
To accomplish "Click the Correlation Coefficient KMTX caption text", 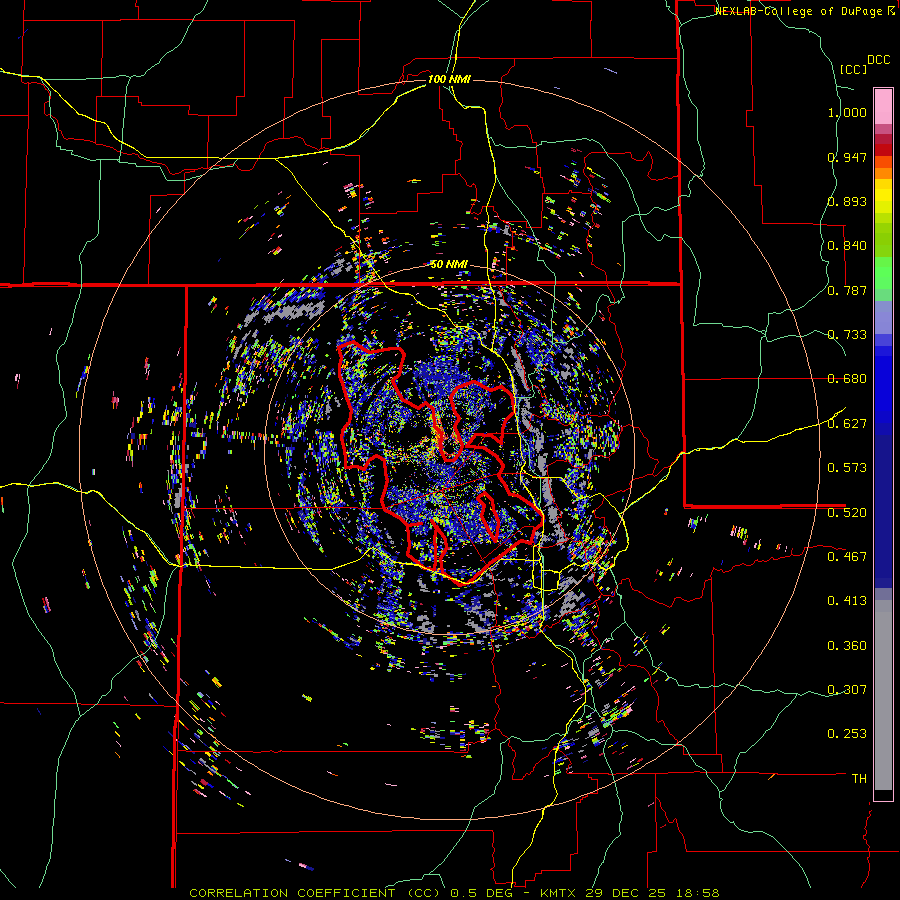I will 454,893.
